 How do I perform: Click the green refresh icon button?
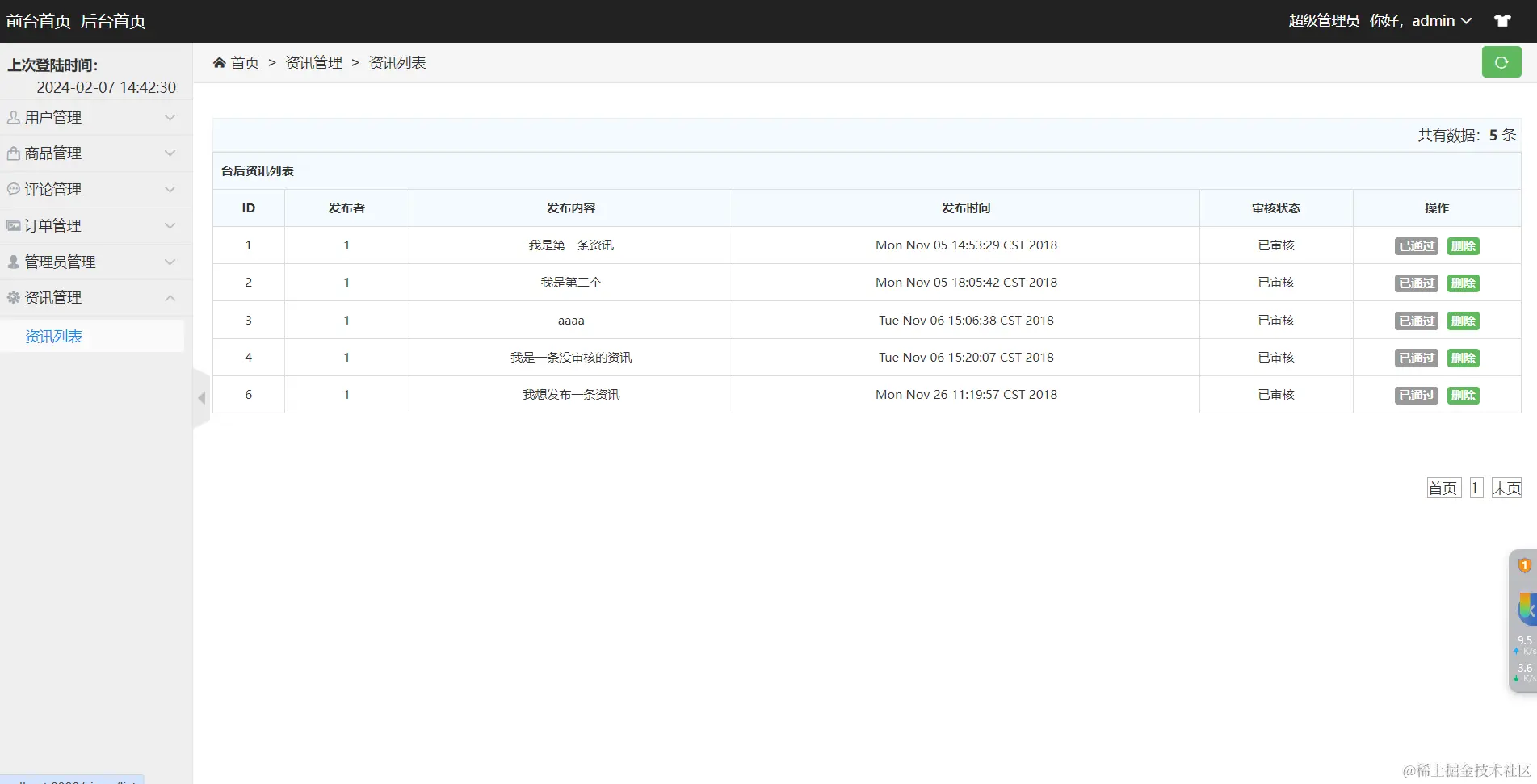(1501, 62)
